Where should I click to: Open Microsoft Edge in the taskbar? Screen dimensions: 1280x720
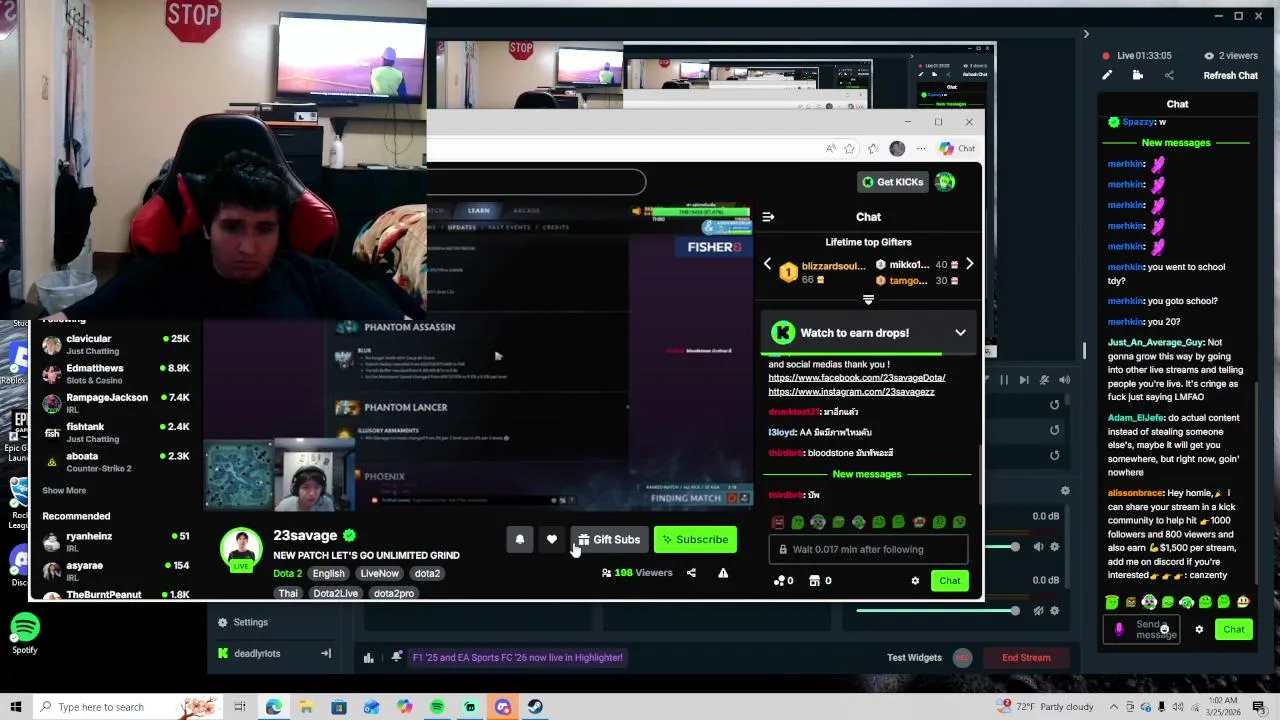[x=273, y=707]
